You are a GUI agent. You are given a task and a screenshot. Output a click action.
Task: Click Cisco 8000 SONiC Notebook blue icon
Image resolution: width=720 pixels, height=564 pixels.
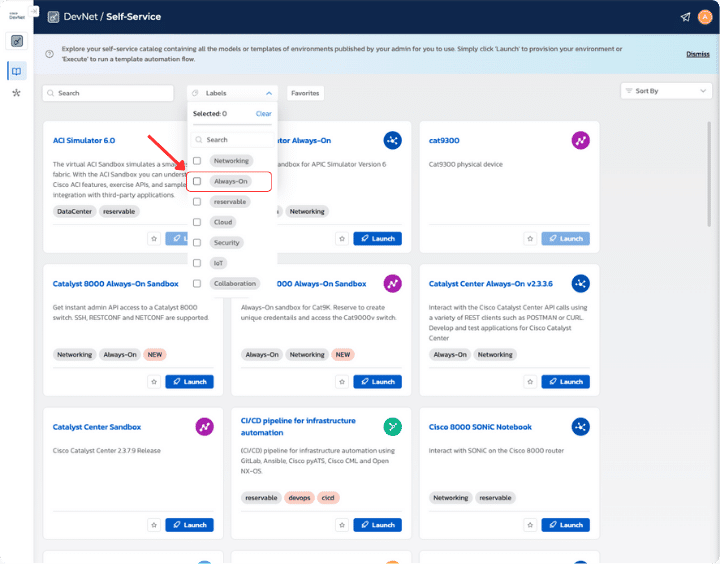580,427
